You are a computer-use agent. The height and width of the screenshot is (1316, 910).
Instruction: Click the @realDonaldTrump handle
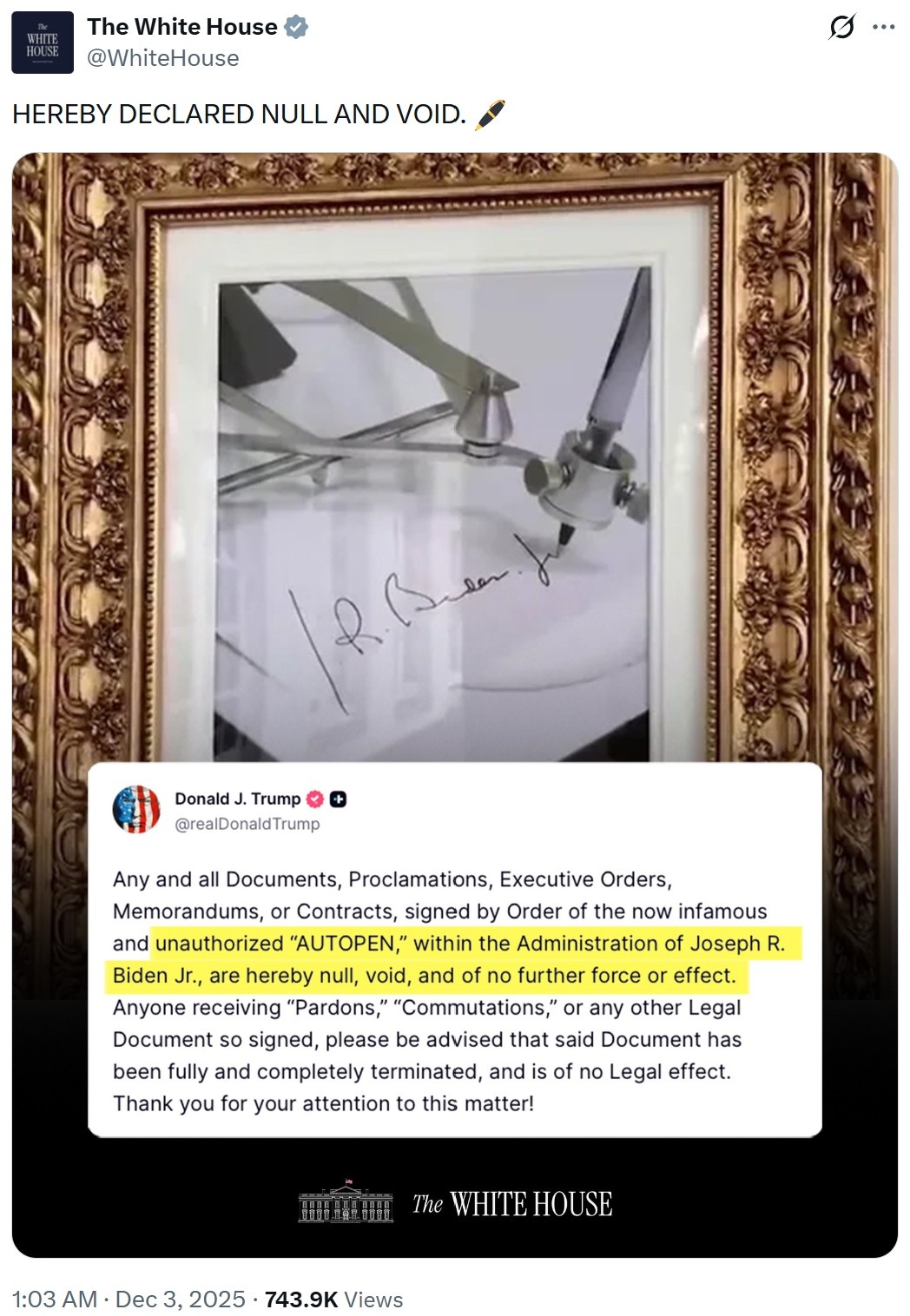(247, 824)
